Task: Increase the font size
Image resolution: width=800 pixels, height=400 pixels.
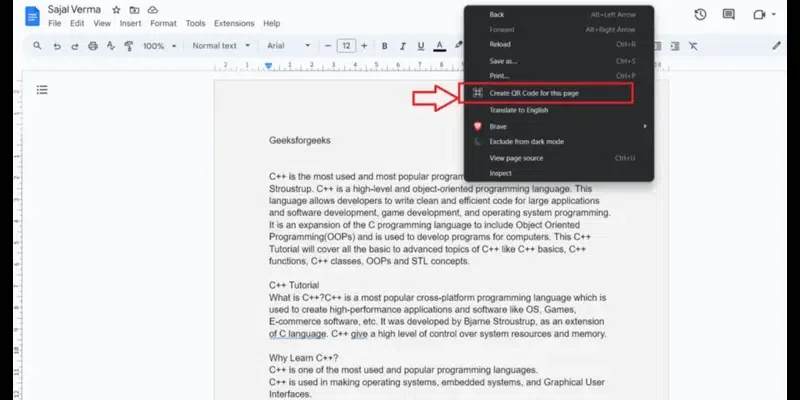Action: click(x=364, y=46)
